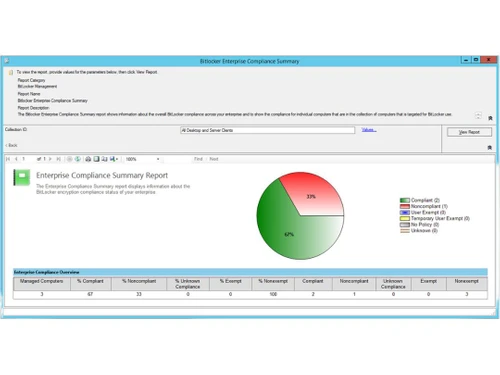The width and height of the screenshot is (500, 375).
Task: Click the % Noncompliant column header
Action: (139, 284)
